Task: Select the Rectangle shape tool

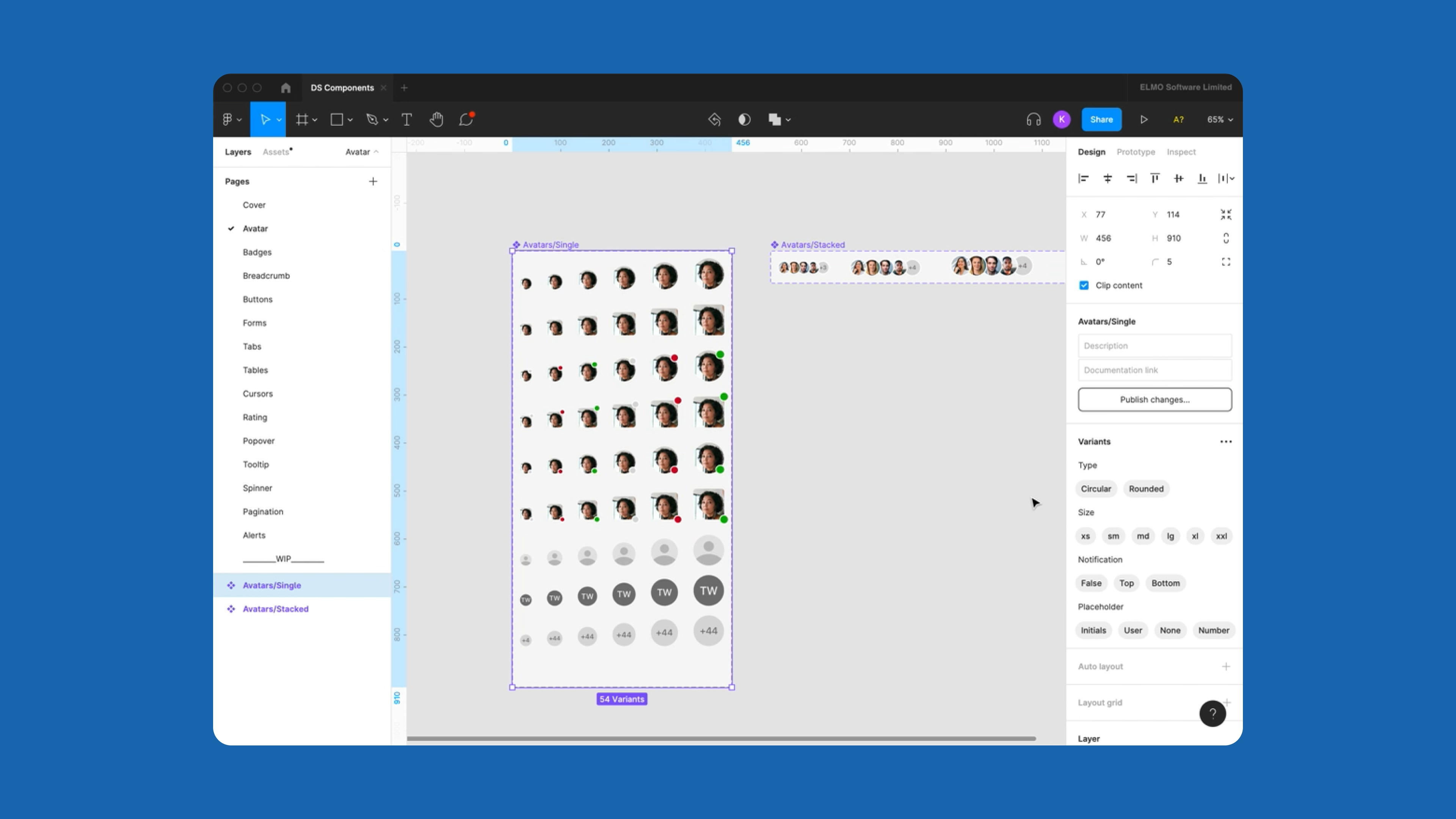Action: tap(337, 119)
